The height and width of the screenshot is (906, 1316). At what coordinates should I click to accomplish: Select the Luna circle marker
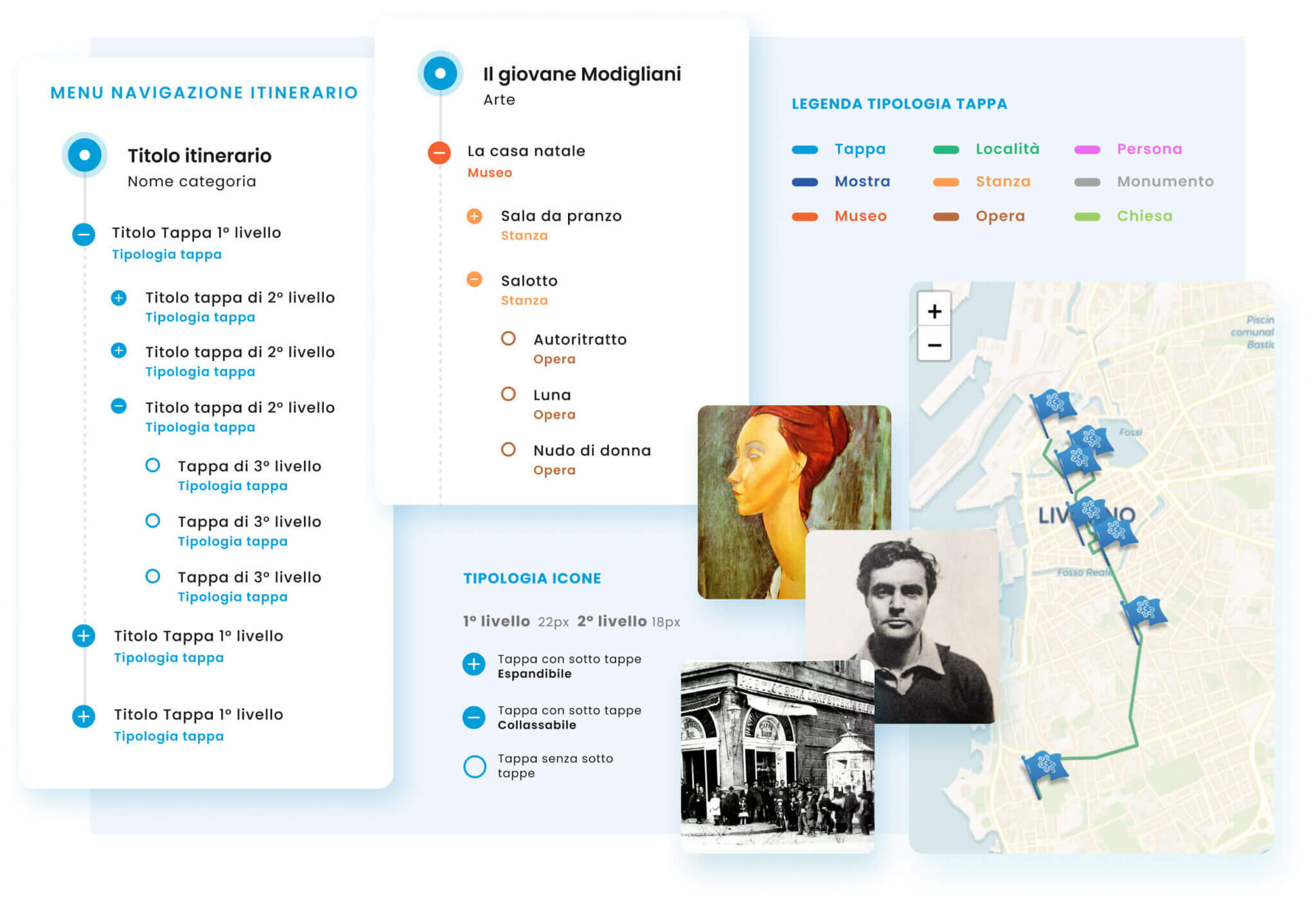[508, 394]
